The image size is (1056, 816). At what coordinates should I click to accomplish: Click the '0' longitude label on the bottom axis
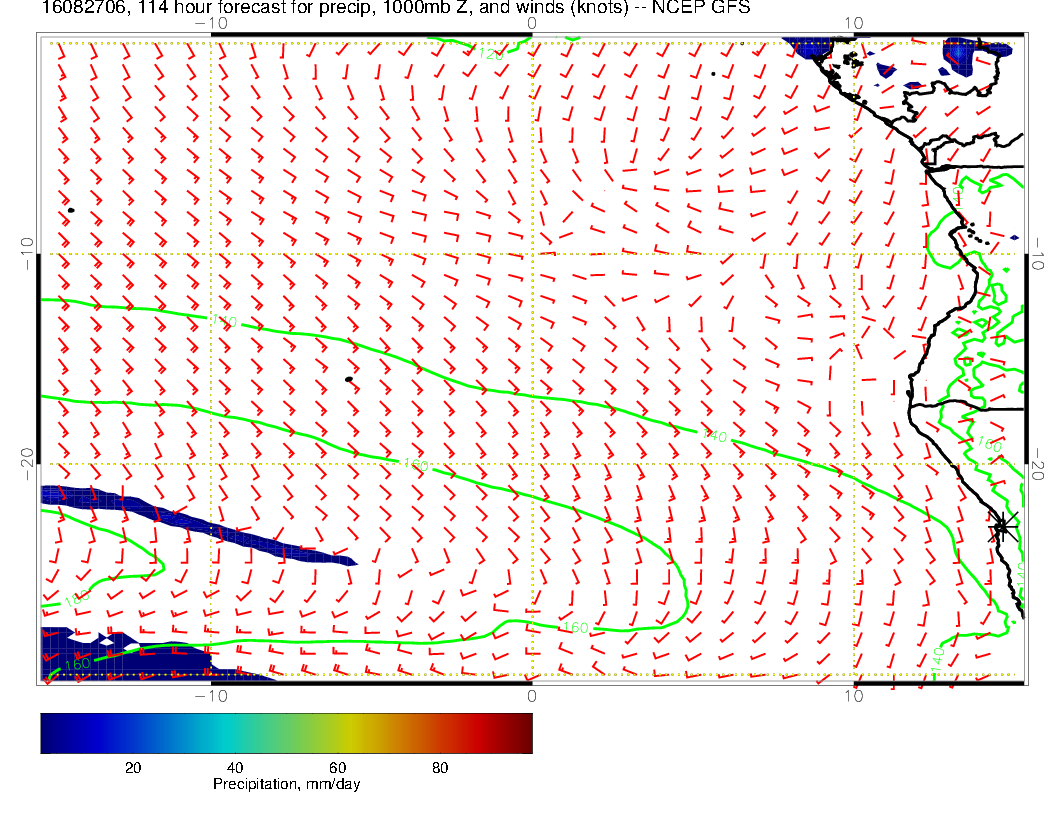(x=531, y=695)
